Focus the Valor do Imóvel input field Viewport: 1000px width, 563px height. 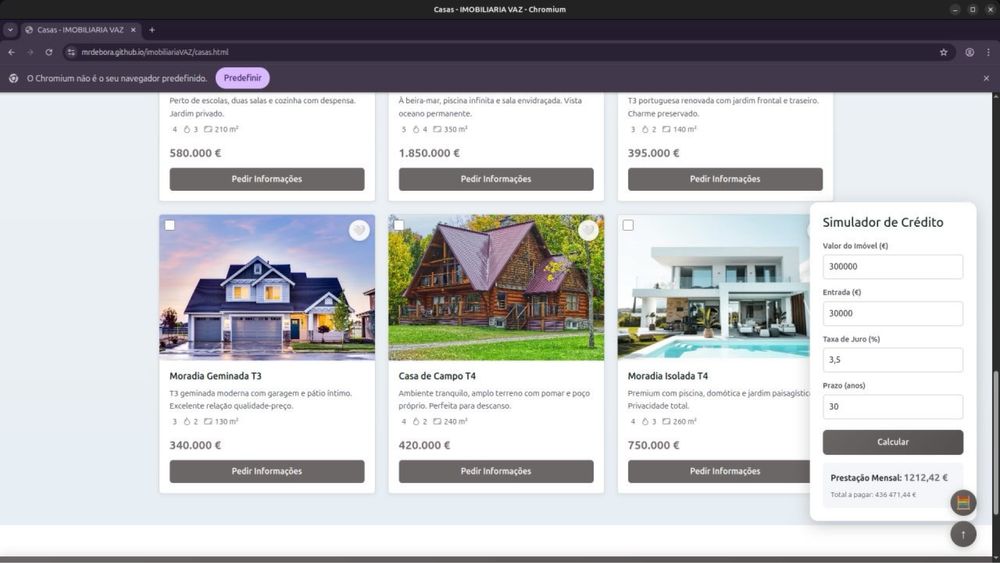tap(893, 267)
